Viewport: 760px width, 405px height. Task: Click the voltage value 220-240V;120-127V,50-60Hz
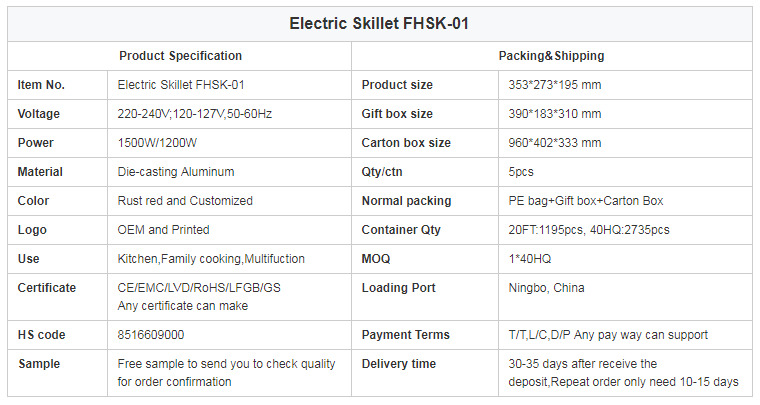pos(195,114)
